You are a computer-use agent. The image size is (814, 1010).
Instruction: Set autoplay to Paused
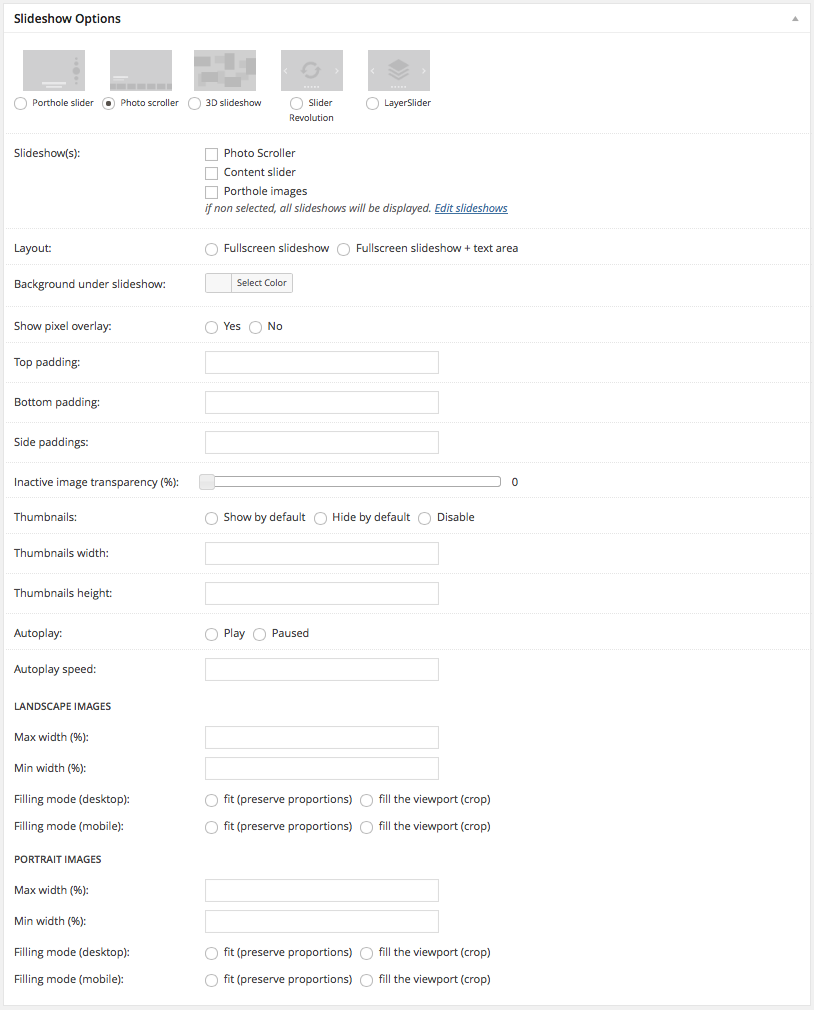259,634
